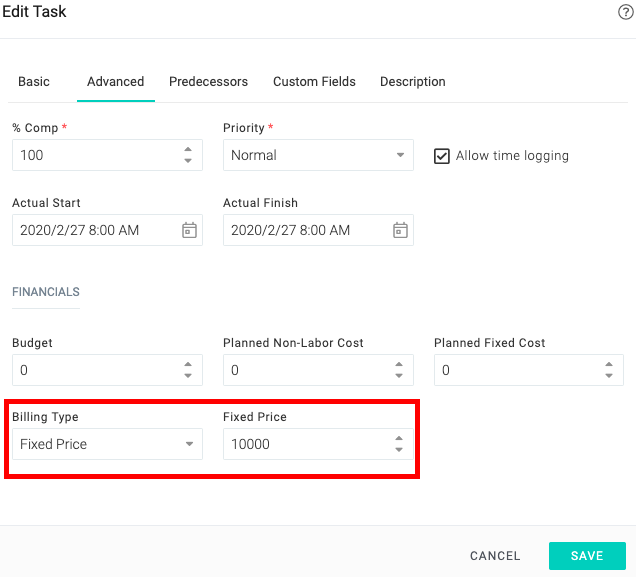Viewport: 636px width, 577px height.
Task: Increase Fixed Price with up arrow
Action: [399, 438]
